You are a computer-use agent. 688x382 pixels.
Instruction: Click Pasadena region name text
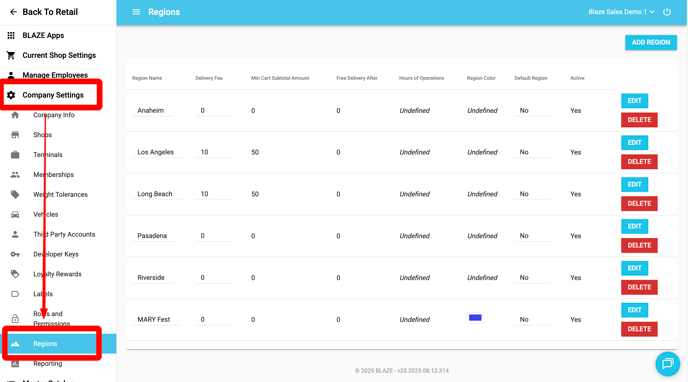coord(152,236)
